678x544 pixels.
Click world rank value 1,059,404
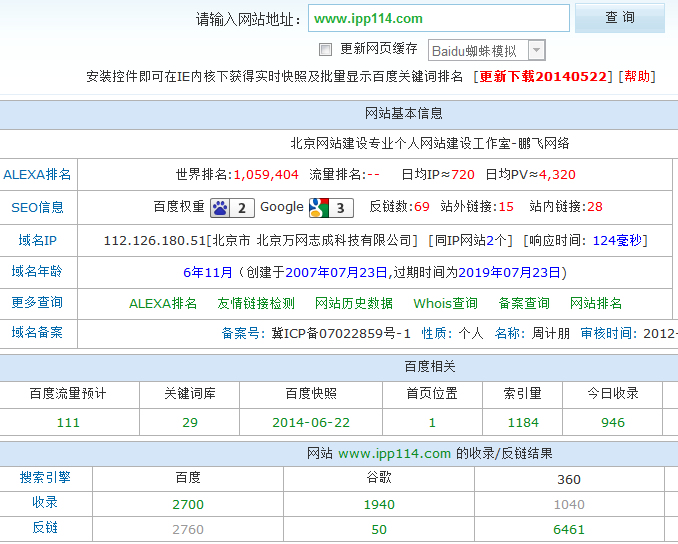(266, 175)
